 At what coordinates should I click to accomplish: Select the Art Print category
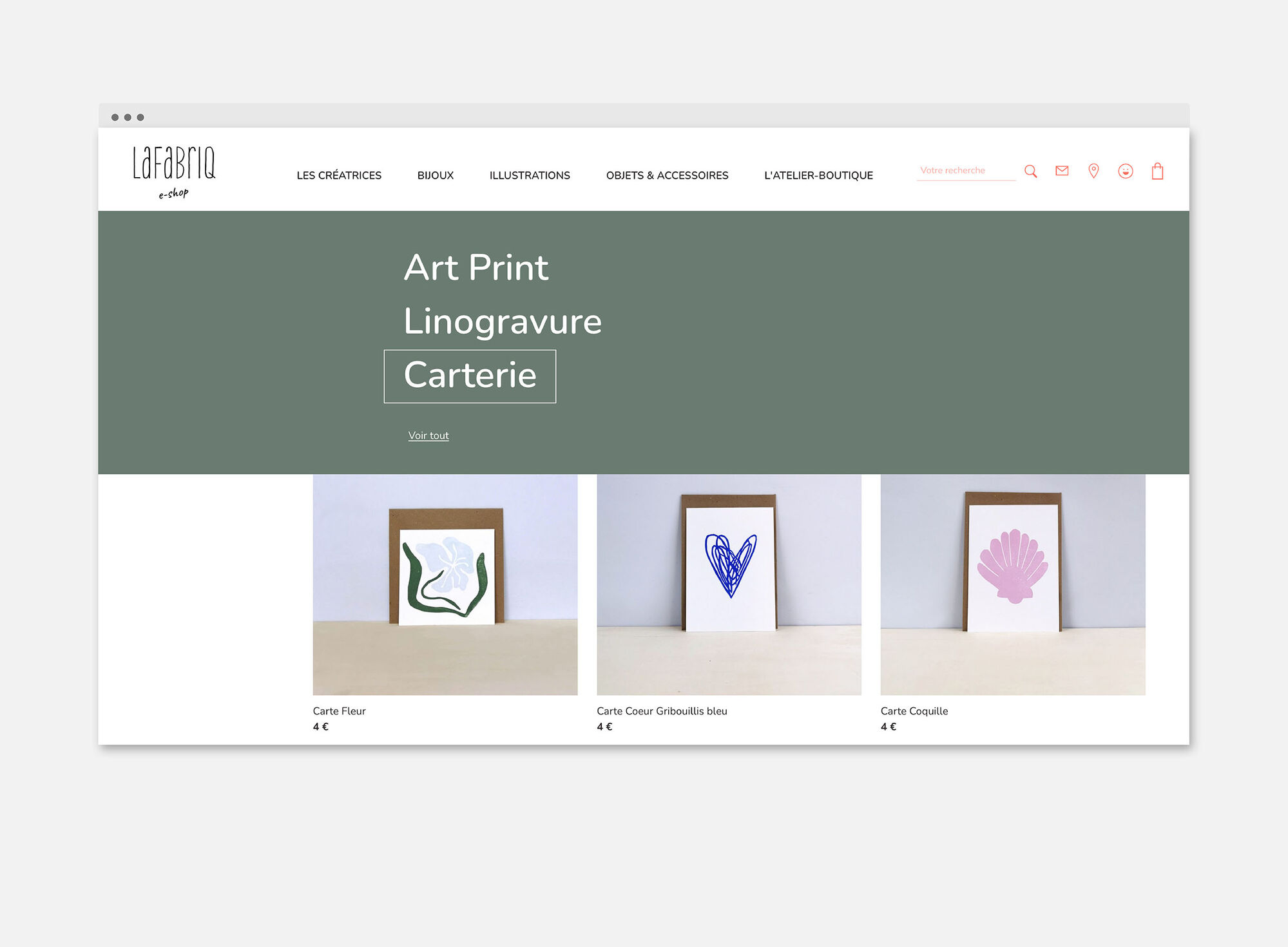point(475,267)
